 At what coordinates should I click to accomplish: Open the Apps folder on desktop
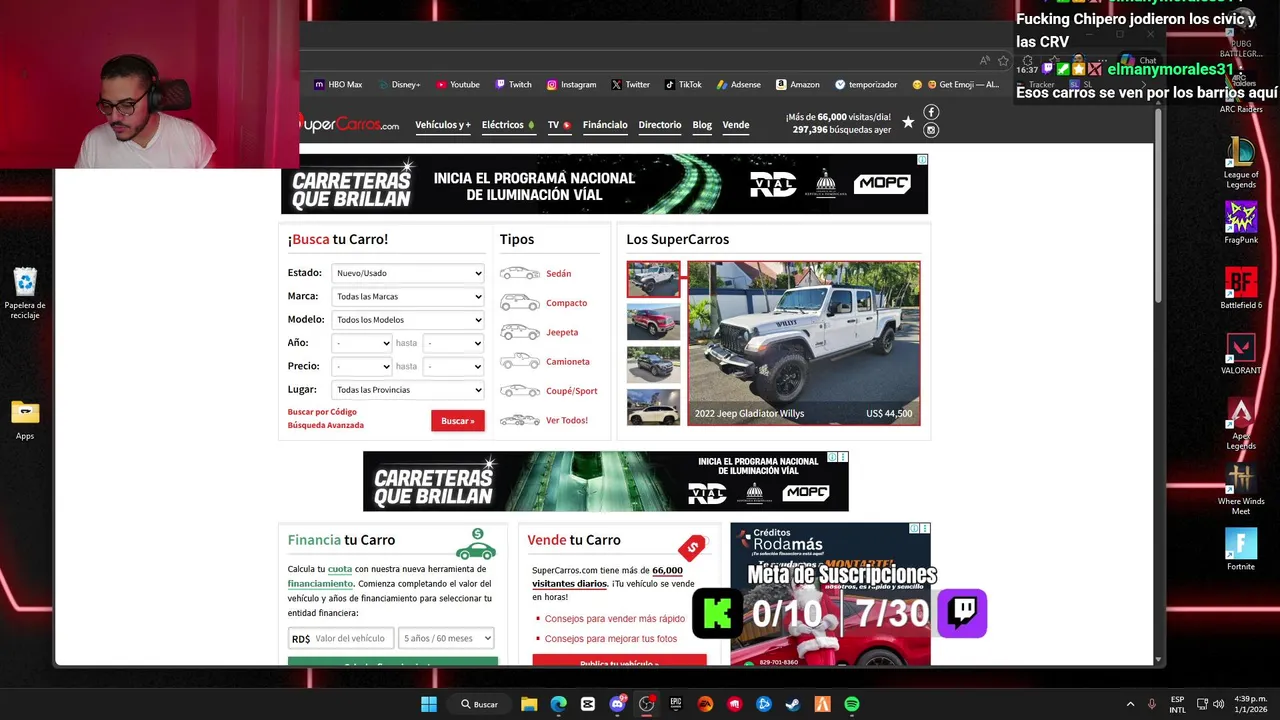point(25,420)
